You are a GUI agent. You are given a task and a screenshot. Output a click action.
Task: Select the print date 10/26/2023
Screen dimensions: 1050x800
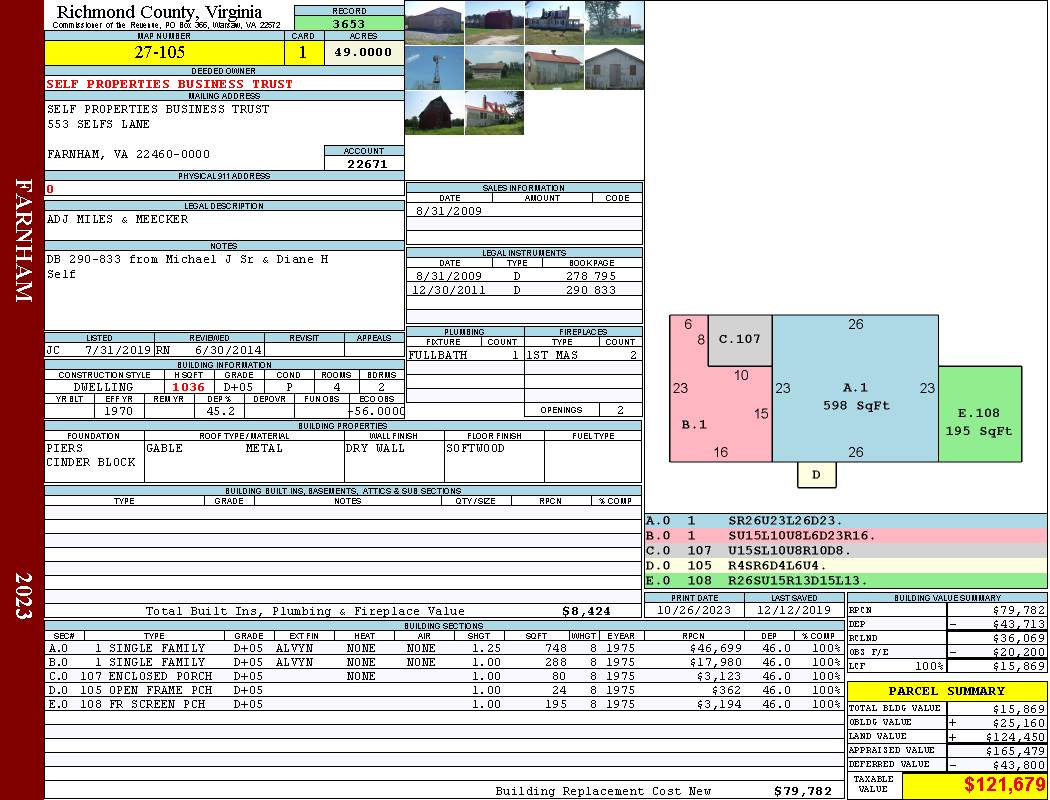[694, 611]
